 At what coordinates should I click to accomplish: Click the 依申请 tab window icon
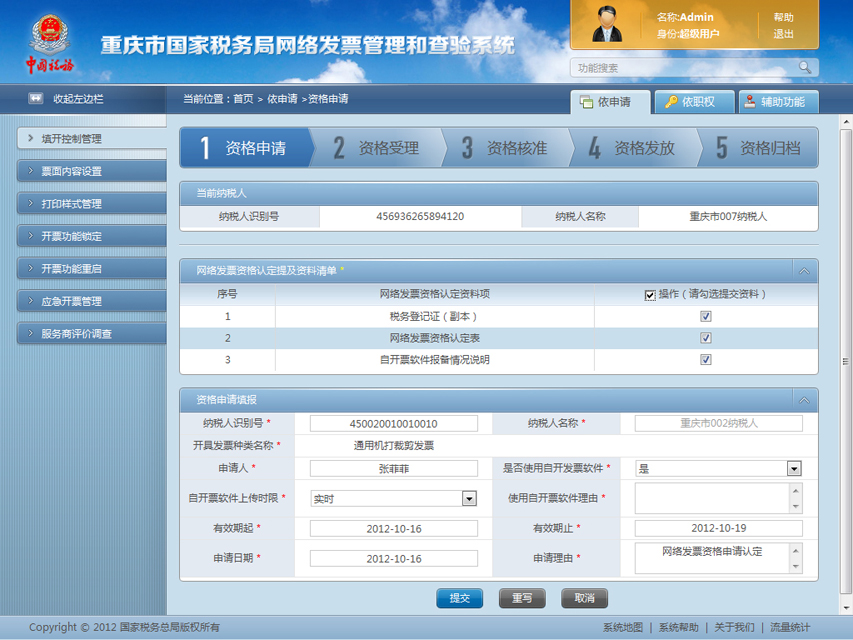point(586,102)
